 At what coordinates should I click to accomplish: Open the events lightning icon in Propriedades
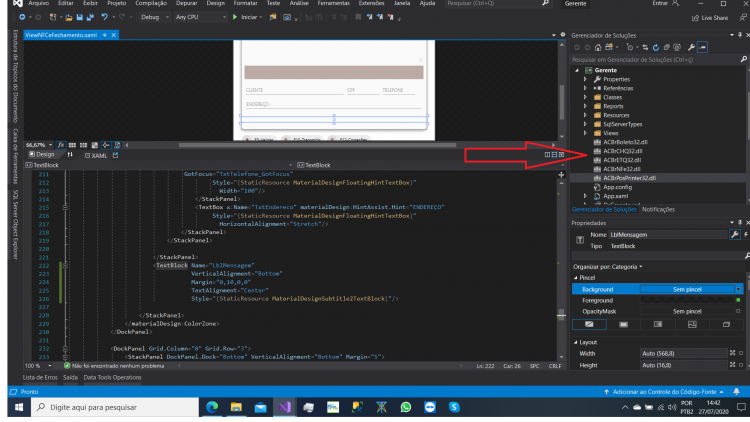click(746, 234)
